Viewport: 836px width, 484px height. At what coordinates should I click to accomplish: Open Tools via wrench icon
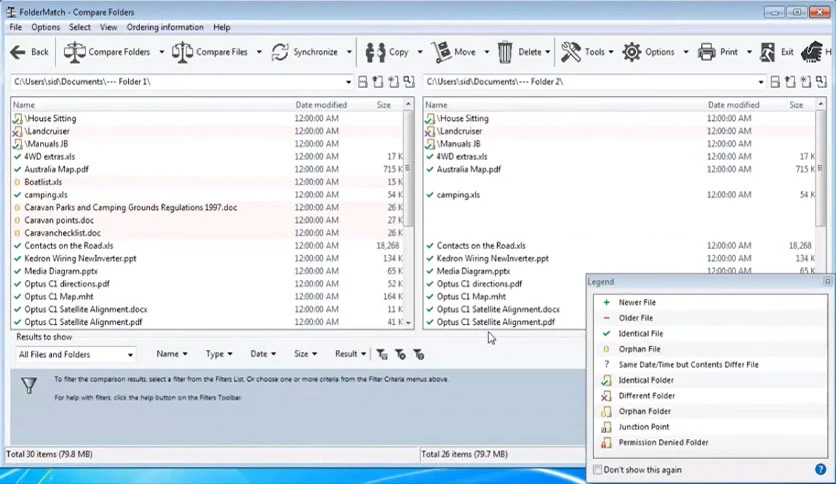pyautogui.click(x=570, y=52)
